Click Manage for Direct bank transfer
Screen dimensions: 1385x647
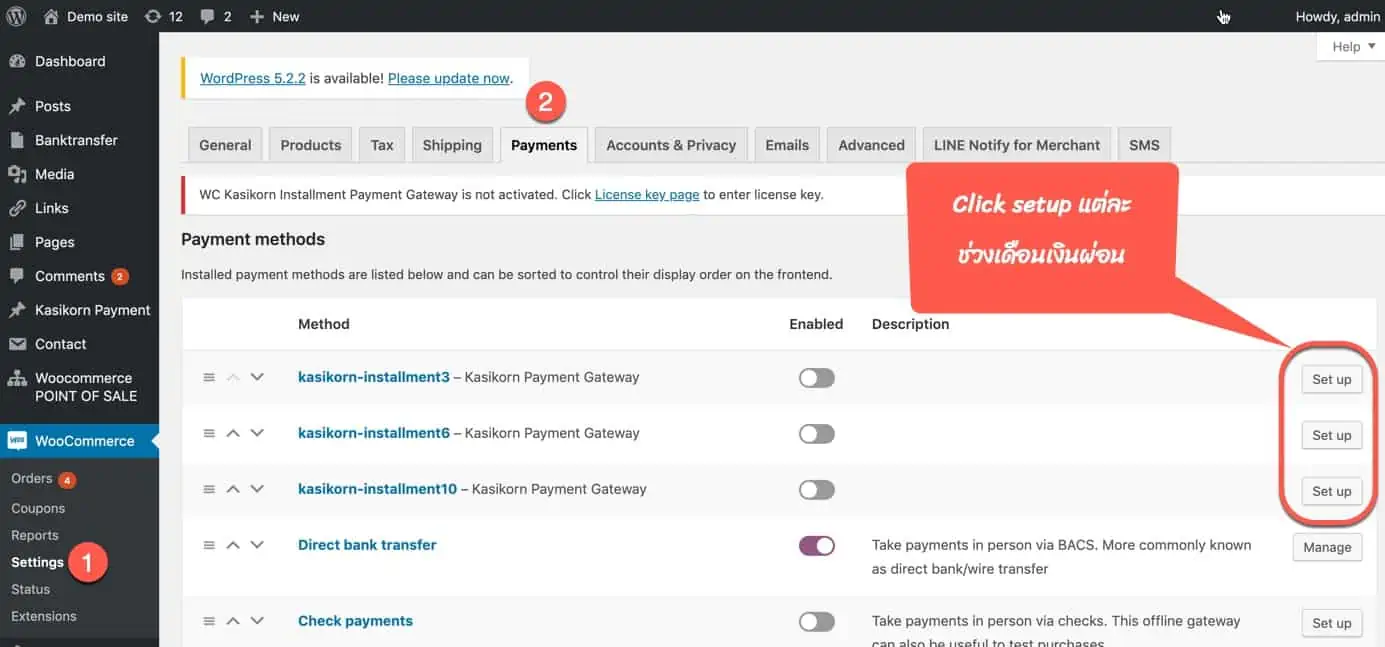tap(1327, 547)
